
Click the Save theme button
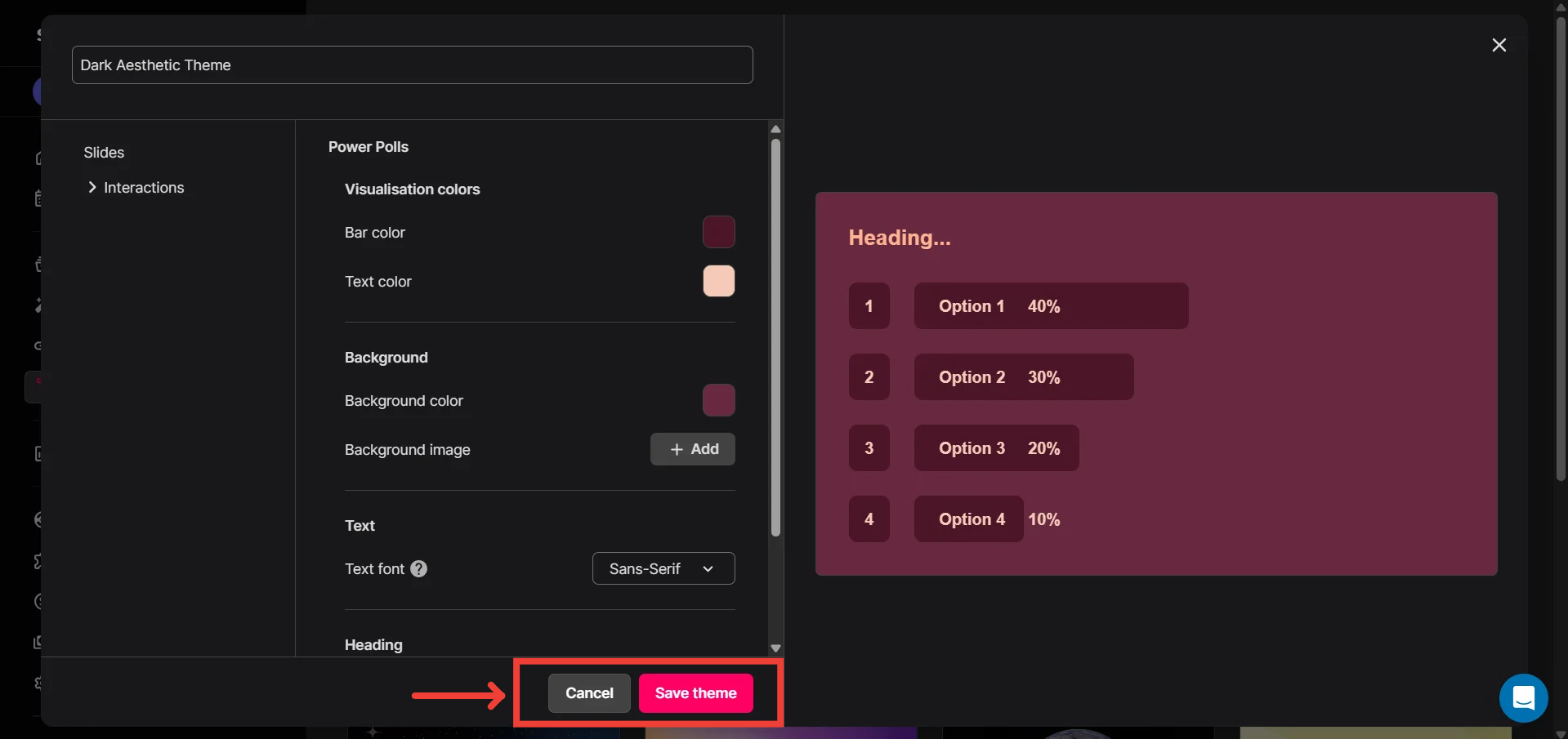pos(695,693)
